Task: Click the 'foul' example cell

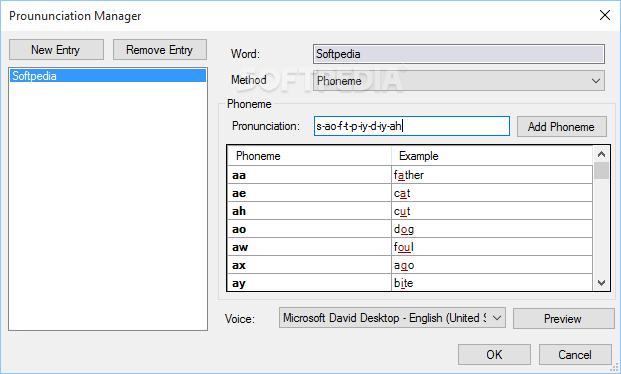Action: [492, 247]
